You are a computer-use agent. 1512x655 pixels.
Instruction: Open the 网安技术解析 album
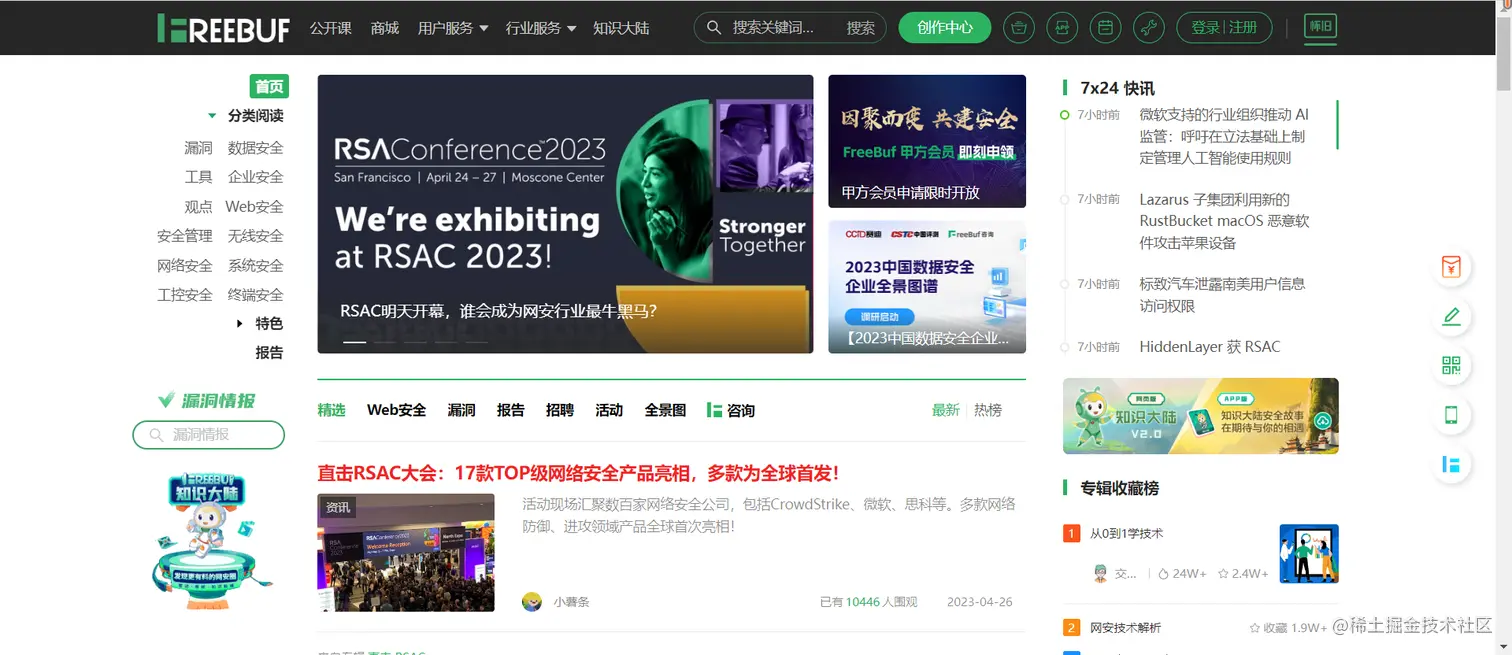tap(1126, 628)
